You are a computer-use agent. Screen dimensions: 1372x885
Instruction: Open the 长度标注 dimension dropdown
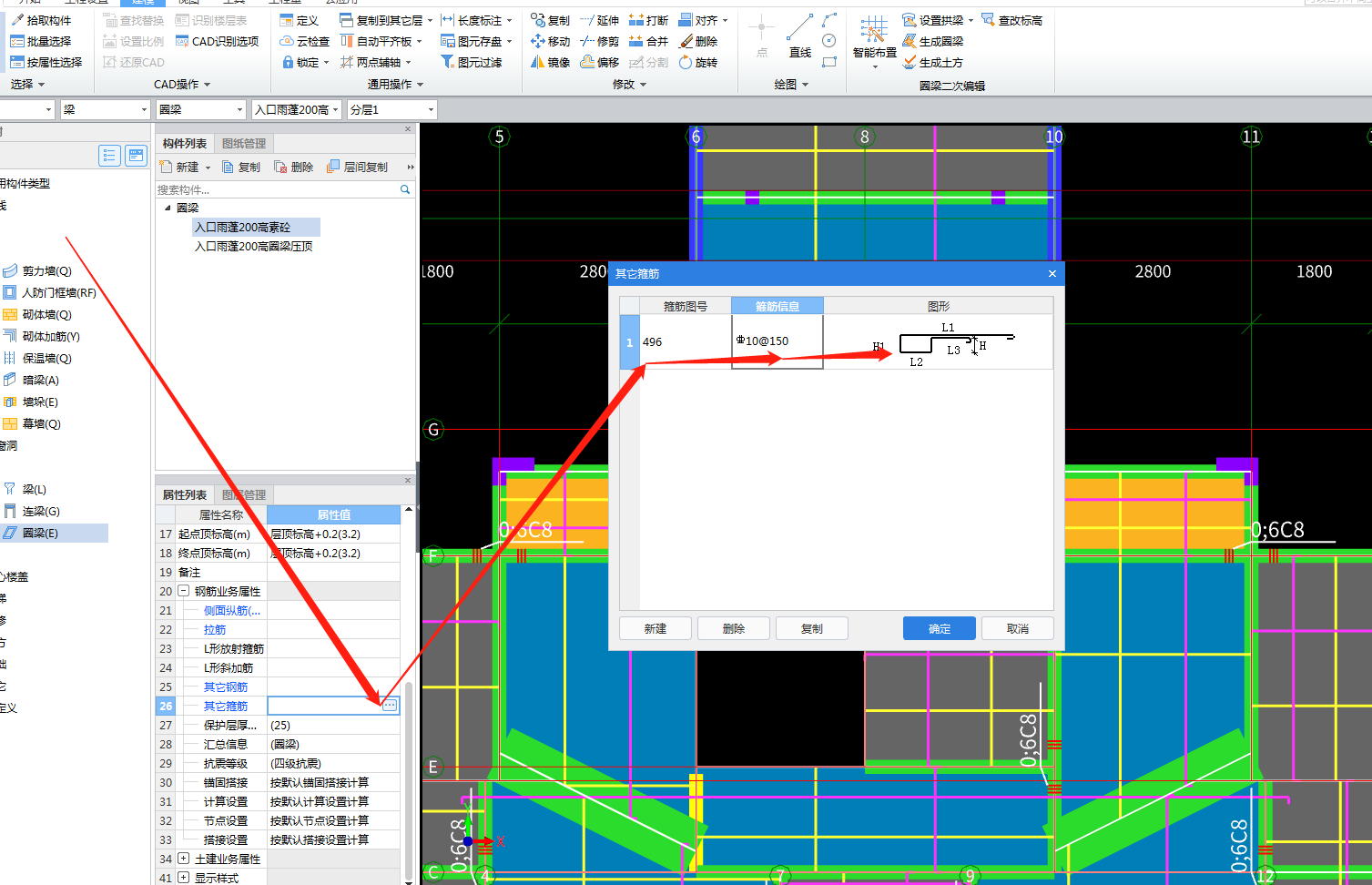pyautogui.click(x=509, y=20)
